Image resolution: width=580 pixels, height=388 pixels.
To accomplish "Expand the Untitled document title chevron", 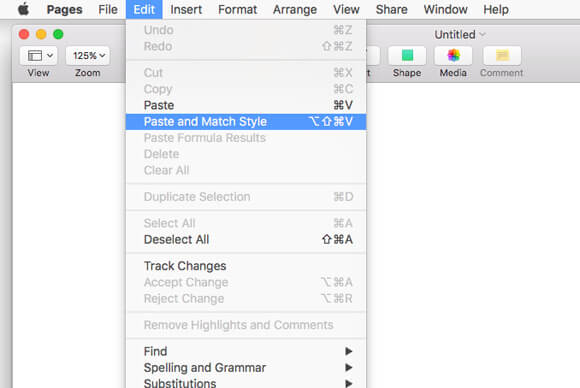I will 482,34.
